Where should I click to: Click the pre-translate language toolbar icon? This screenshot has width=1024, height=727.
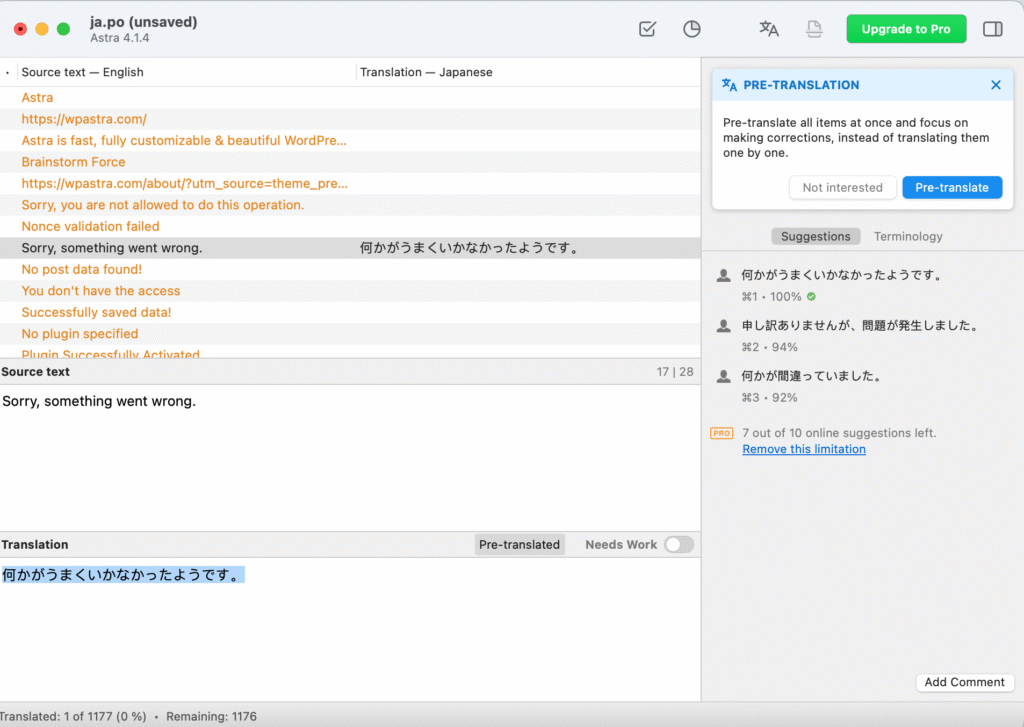(768, 29)
